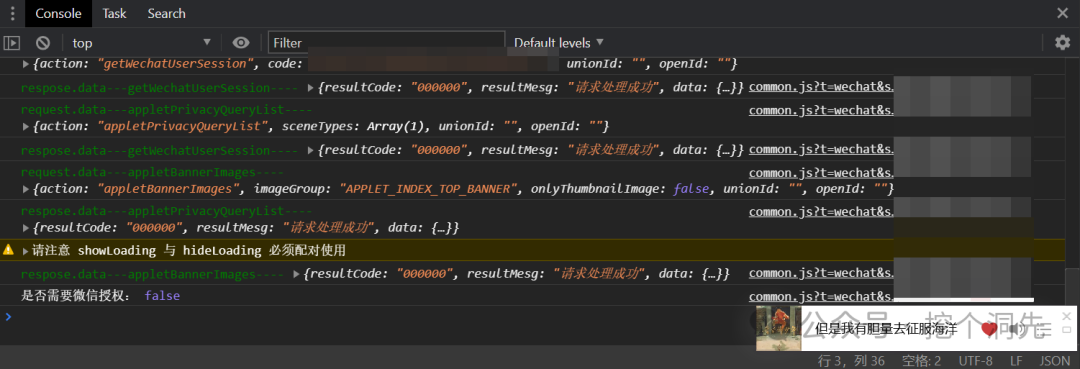The image size is (1080, 369).
Task: Open common.js link on 是否需要微信授权 row
Action: coord(821,297)
